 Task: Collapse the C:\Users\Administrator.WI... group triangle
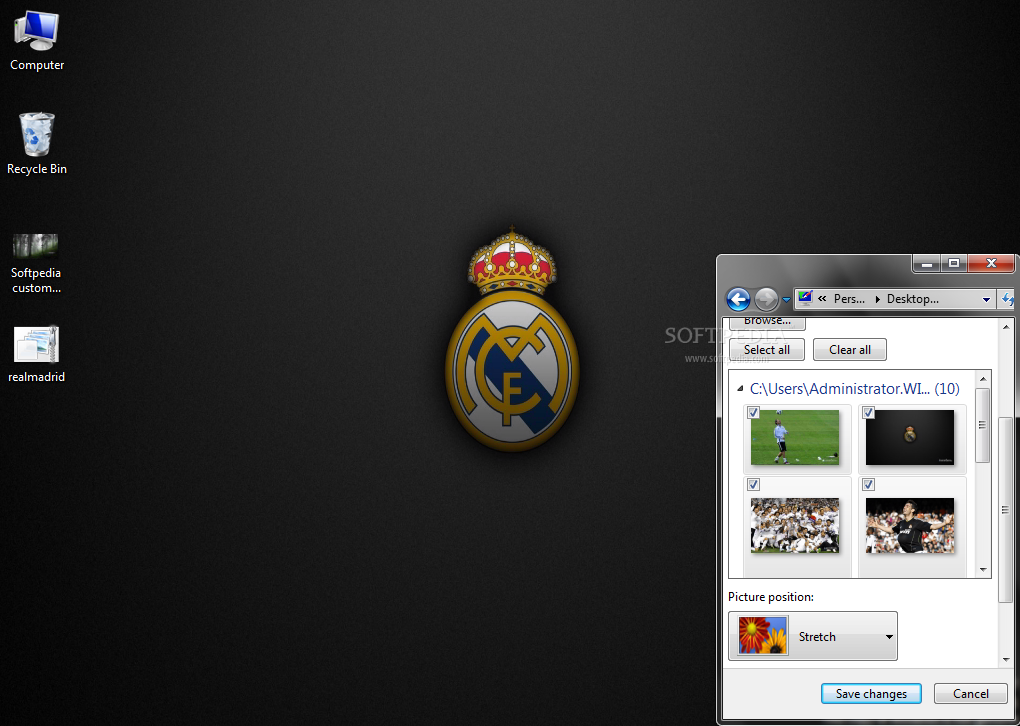click(740, 388)
